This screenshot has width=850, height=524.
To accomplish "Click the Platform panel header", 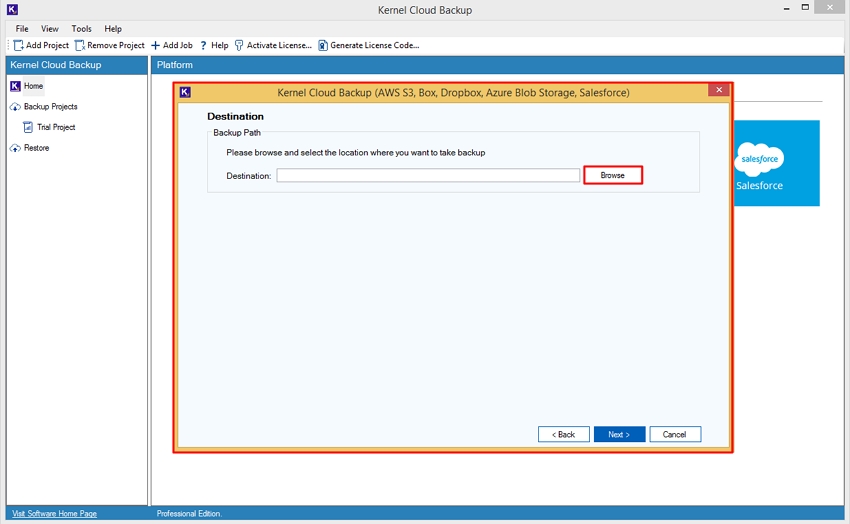I will pos(497,65).
